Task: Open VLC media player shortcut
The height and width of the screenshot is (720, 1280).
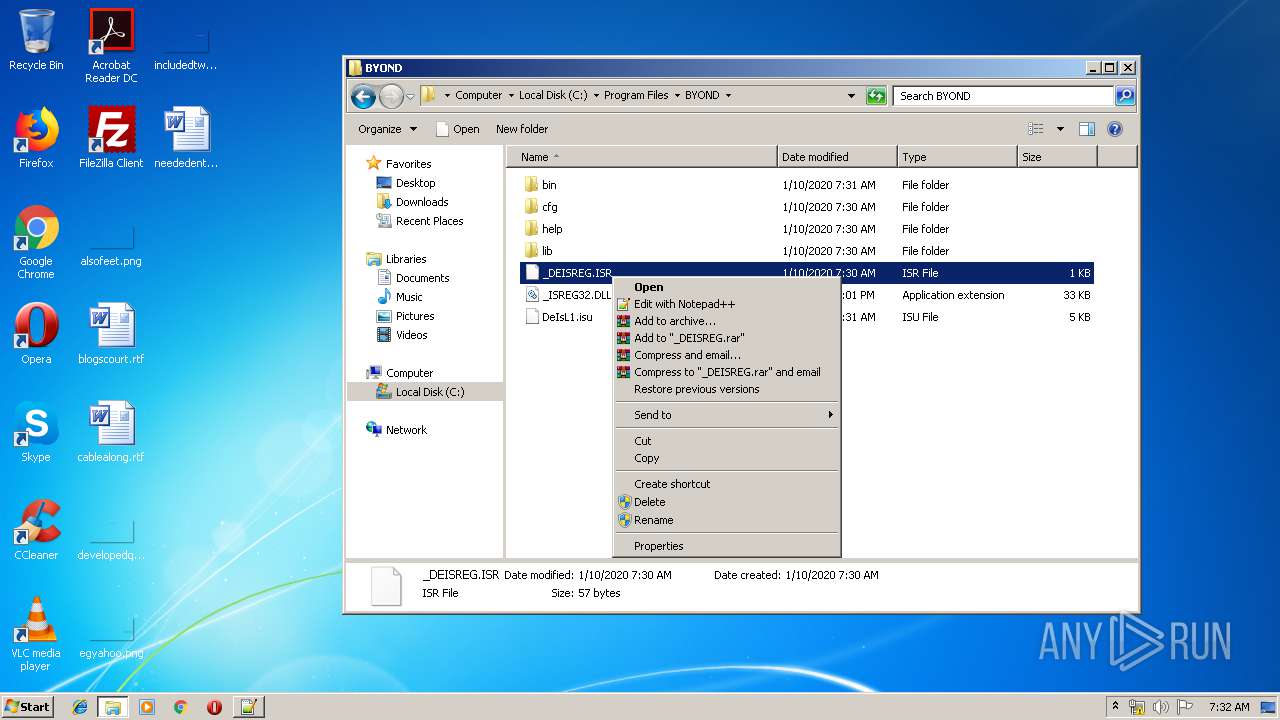Action: coord(36,634)
